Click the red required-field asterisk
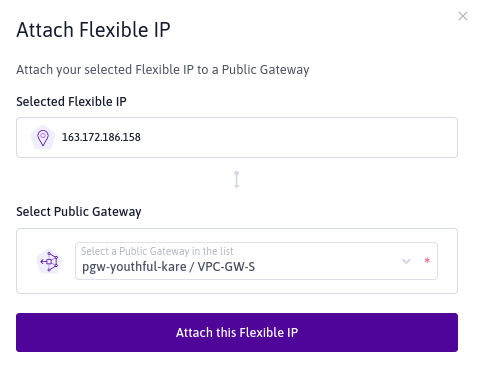 pyautogui.click(x=427, y=261)
